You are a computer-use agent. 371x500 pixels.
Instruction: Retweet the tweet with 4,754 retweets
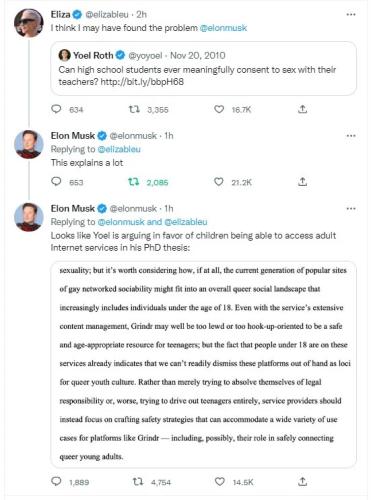click(x=138, y=482)
